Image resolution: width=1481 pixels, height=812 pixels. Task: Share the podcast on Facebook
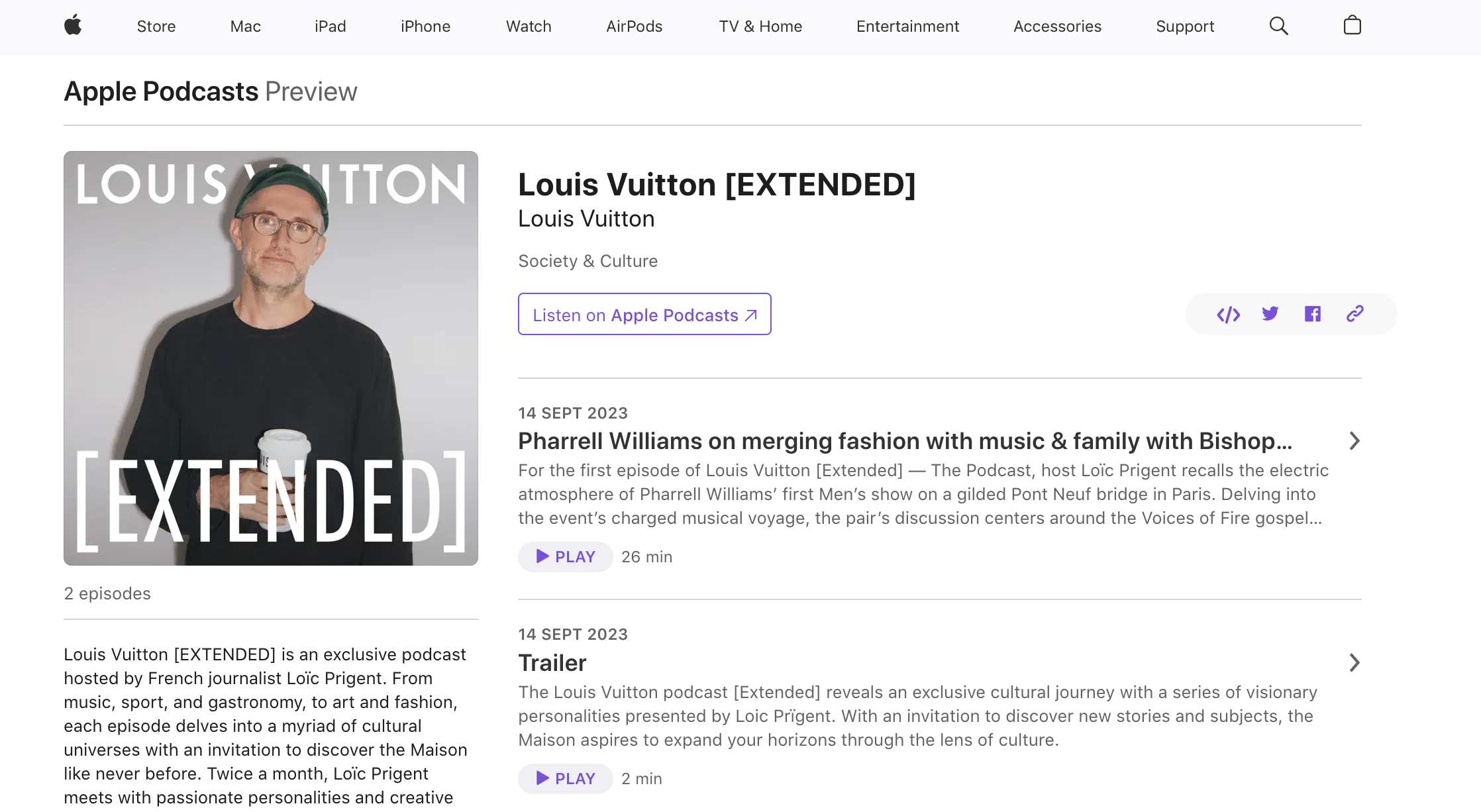click(x=1312, y=314)
